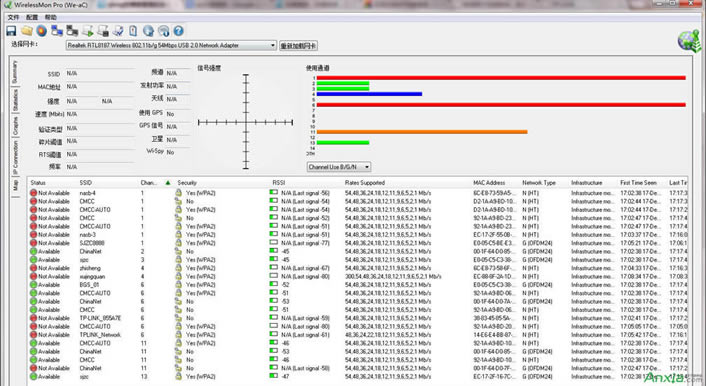Click the round target toolbar icon
The height and width of the screenshot is (386, 706).
pos(41,31)
